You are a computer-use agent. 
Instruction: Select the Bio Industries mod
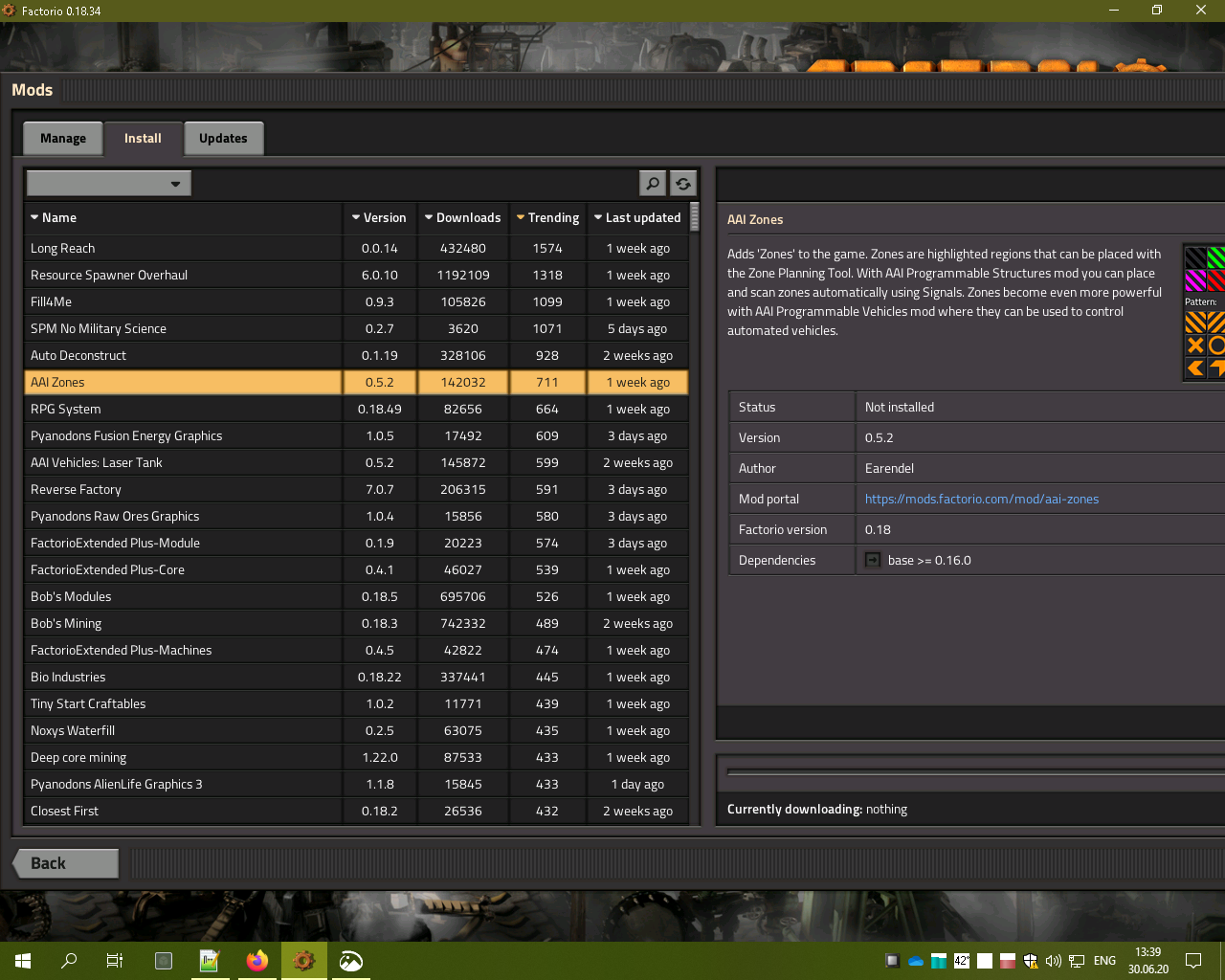[356, 677]
